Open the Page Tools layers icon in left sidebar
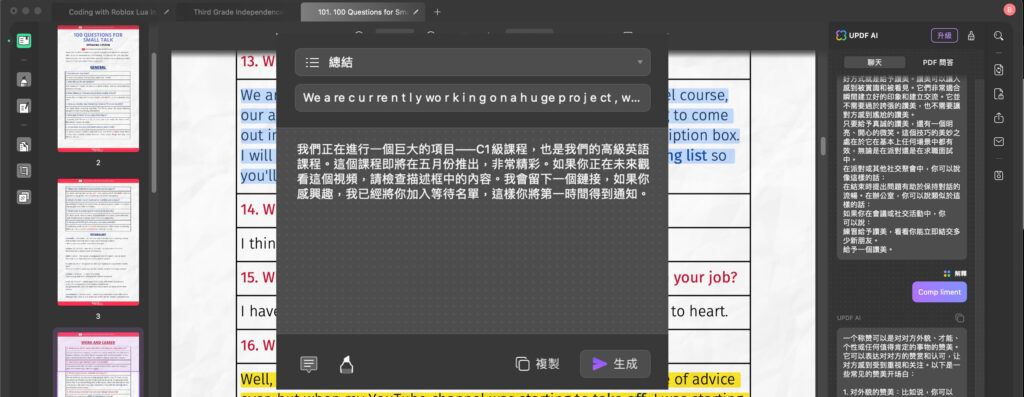Screen dimensions: 1024x397 (x=24, y=196)
